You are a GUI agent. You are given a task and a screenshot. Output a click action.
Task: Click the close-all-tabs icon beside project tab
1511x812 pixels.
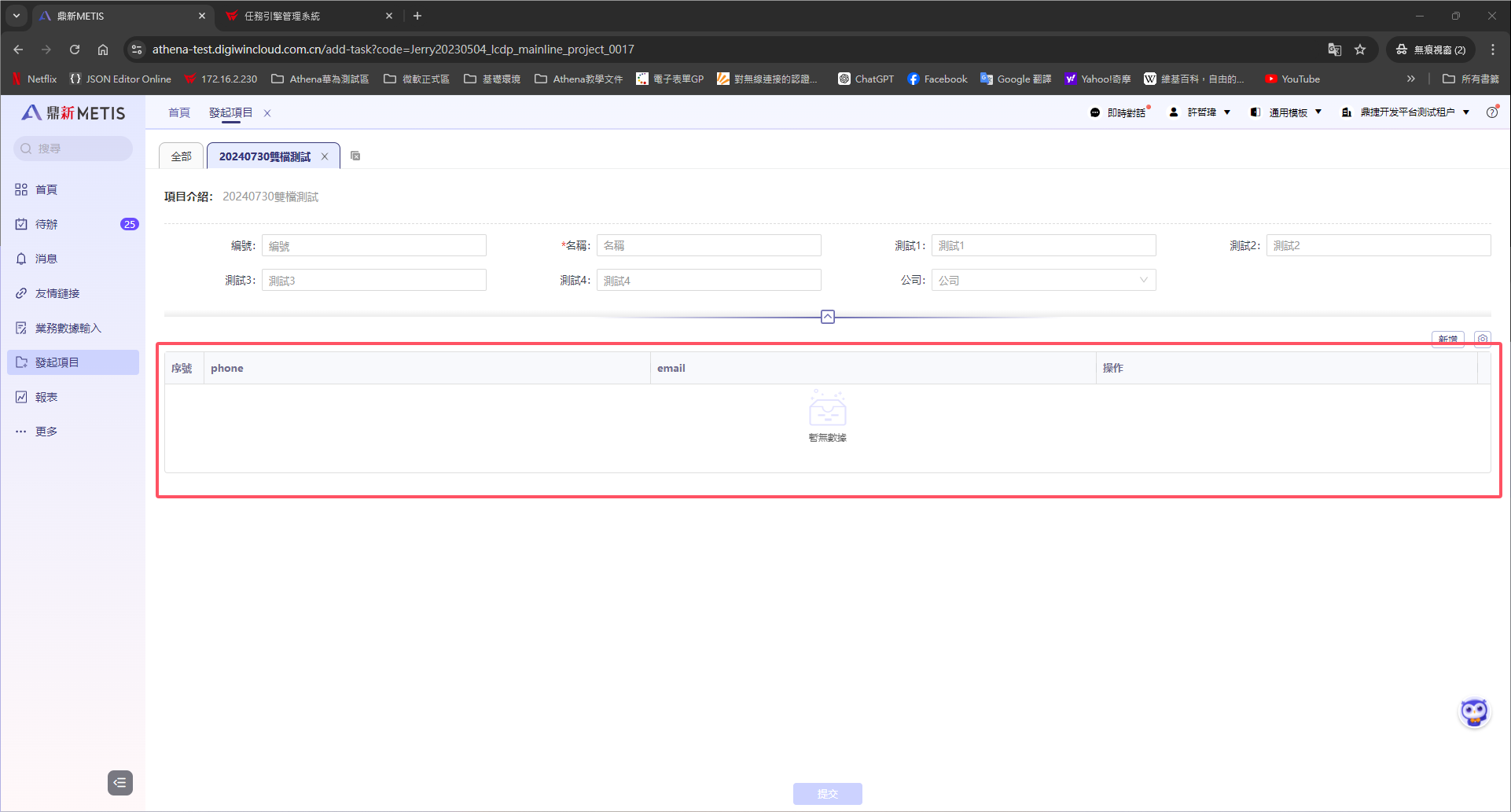(355, 156)
